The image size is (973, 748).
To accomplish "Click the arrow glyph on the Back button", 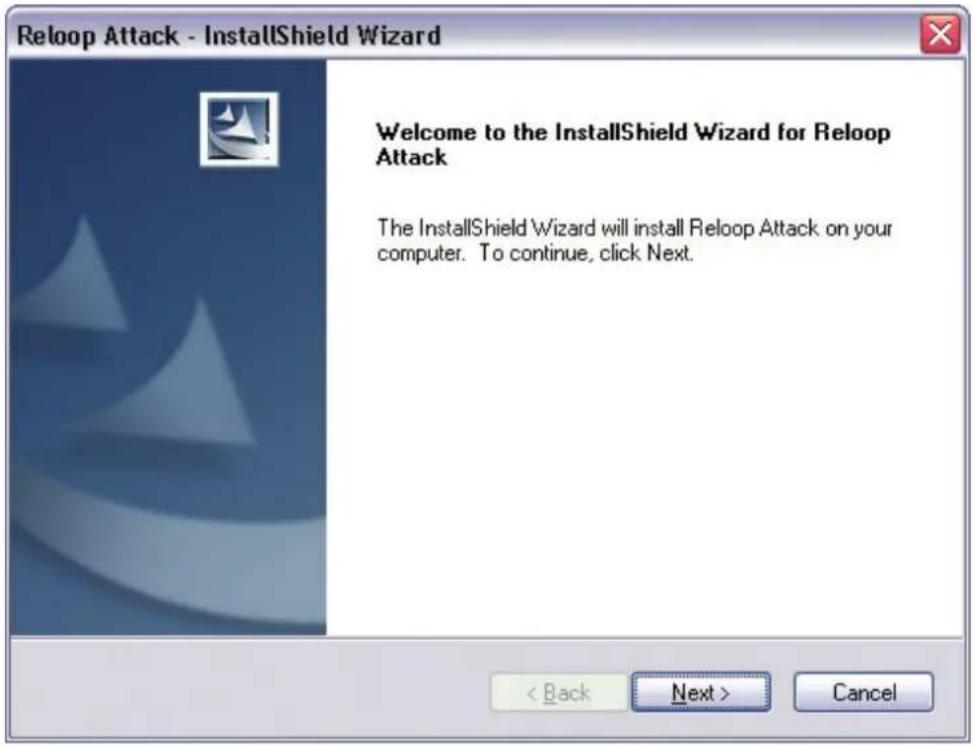I will click(x=531, y=693).
